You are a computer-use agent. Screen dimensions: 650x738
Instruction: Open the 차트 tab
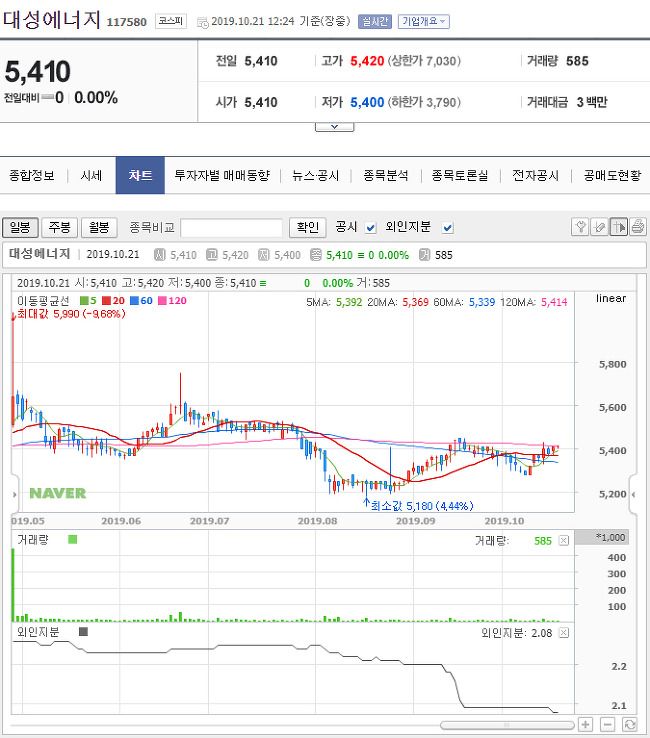140,175
